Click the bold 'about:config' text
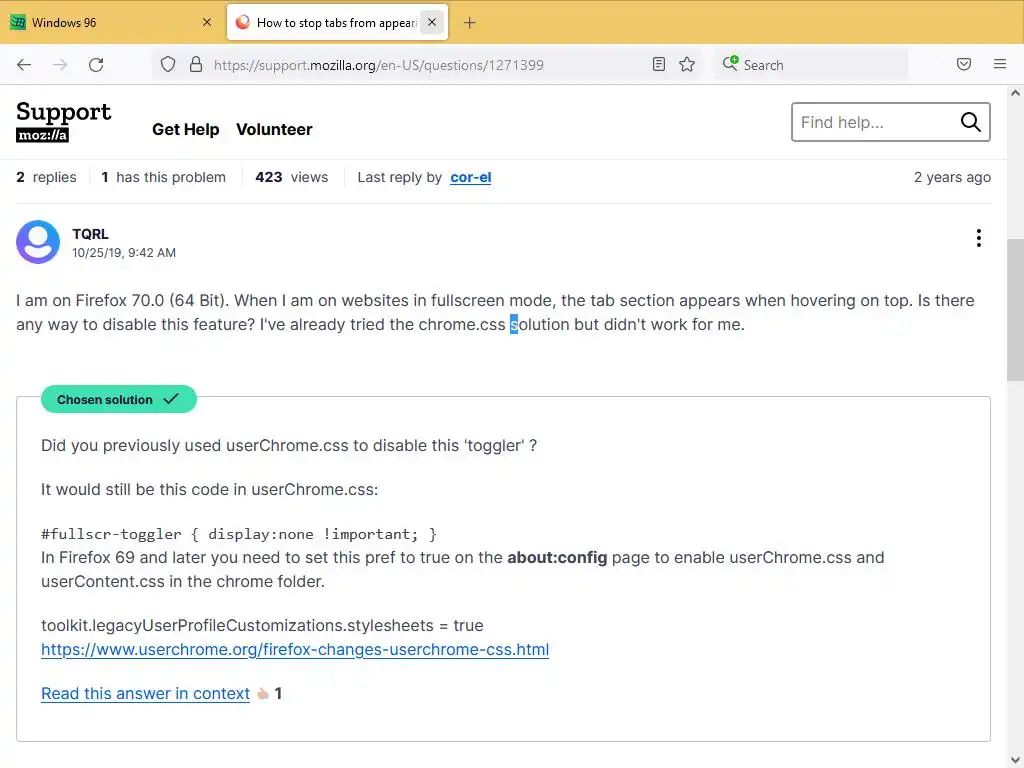 (557, 558)
